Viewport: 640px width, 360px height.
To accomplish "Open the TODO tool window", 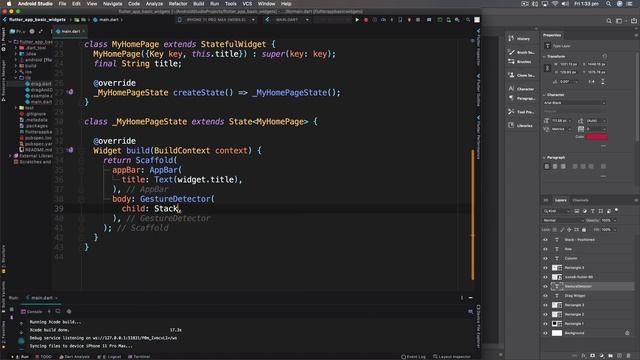I will 44,357.
